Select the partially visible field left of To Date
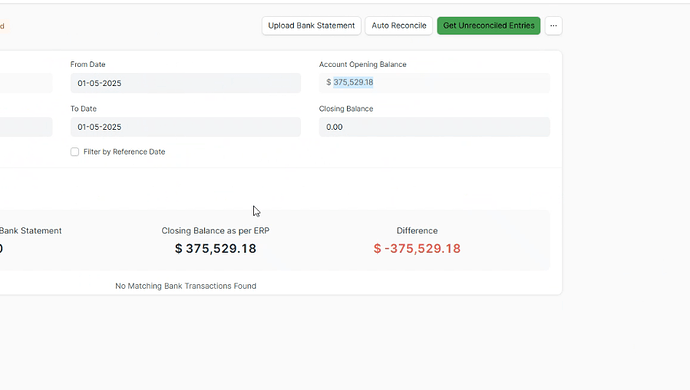690x390 pixels. [x=26, y=127]
